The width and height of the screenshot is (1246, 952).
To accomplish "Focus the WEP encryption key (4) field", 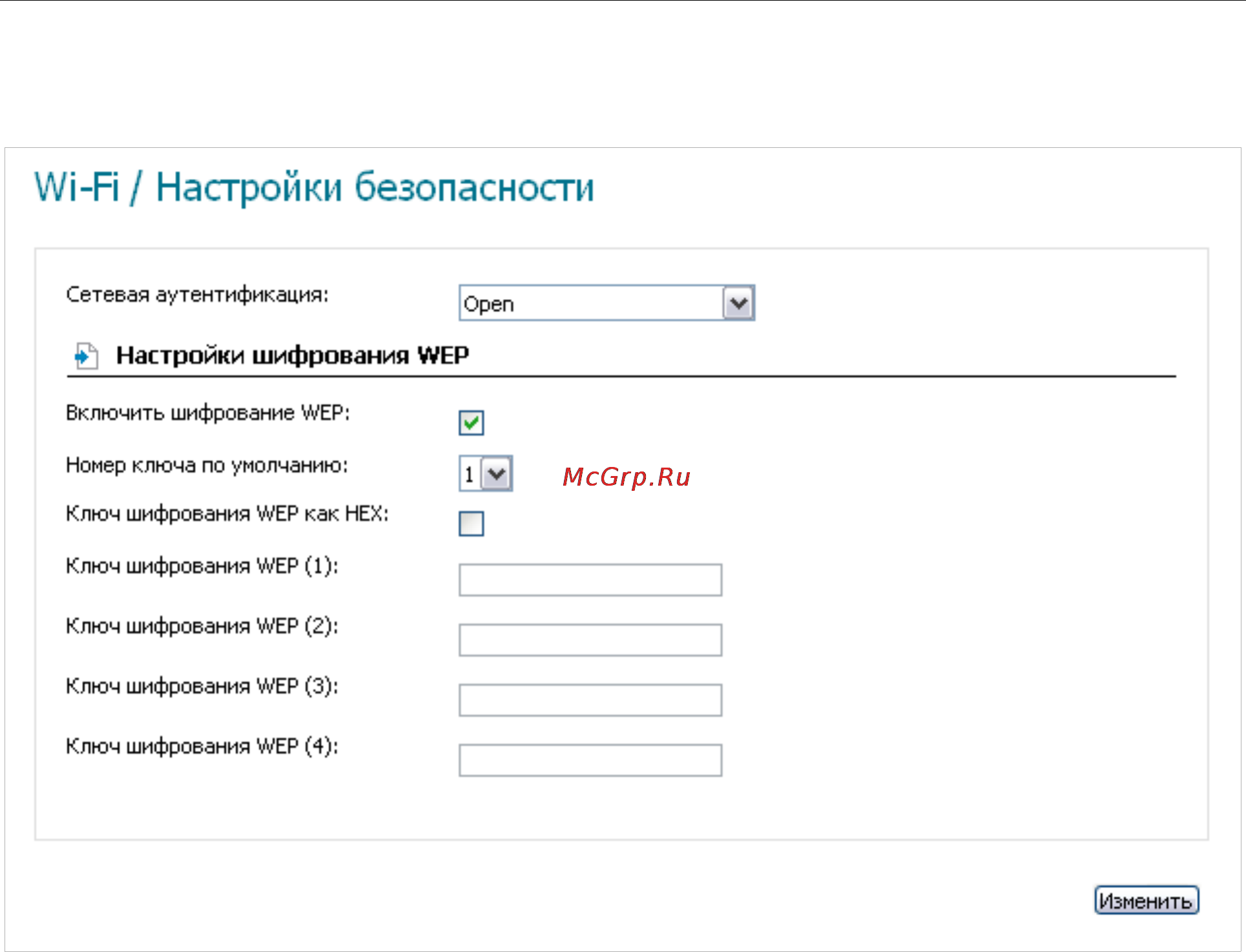I will click(590, 760).
